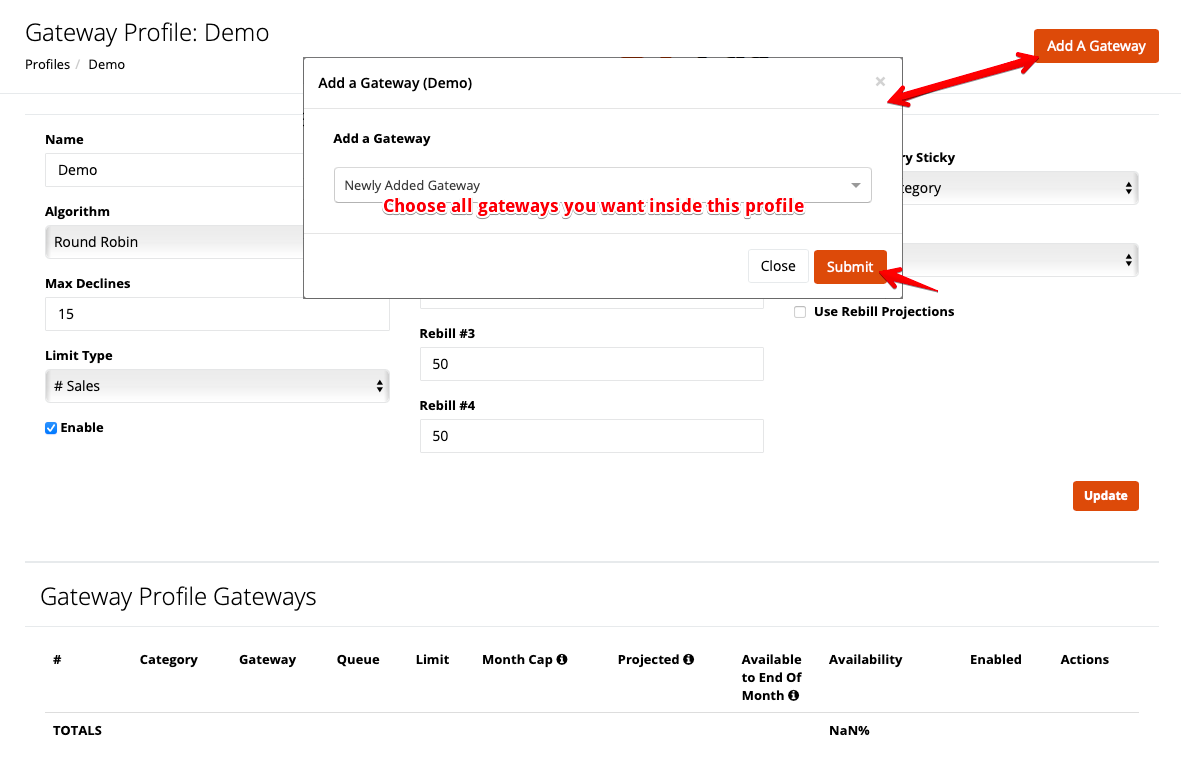Viewport: 1181px width, 758px height.
Task: Click the Month Cap info icon
Action: tap(562, 660)
